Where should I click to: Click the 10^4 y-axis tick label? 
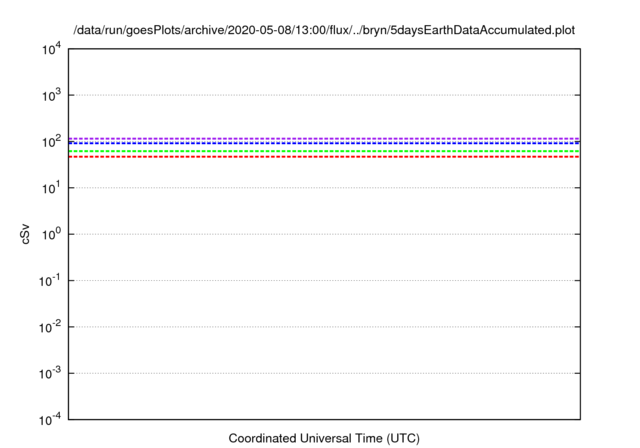point(50,49)
